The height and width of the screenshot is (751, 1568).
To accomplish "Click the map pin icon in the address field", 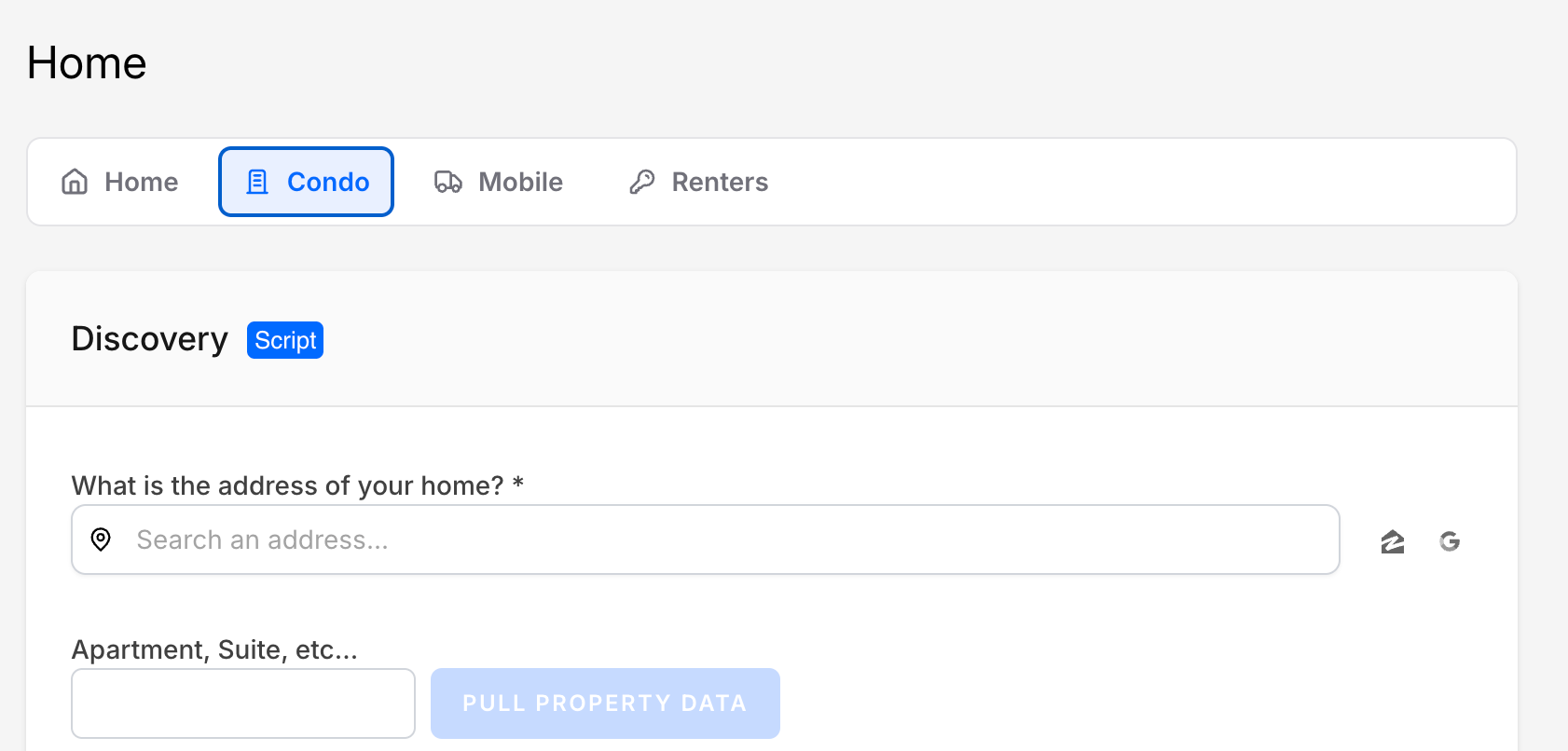I will pos(101,539).
